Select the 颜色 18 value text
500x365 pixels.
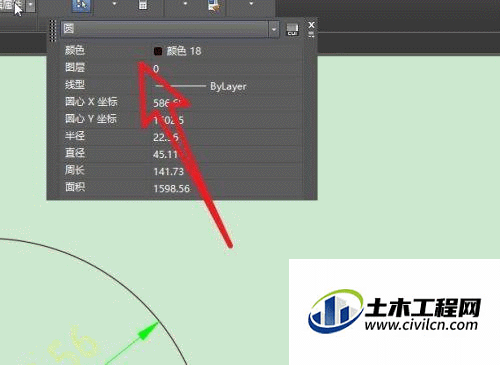(x=184, y=51)
